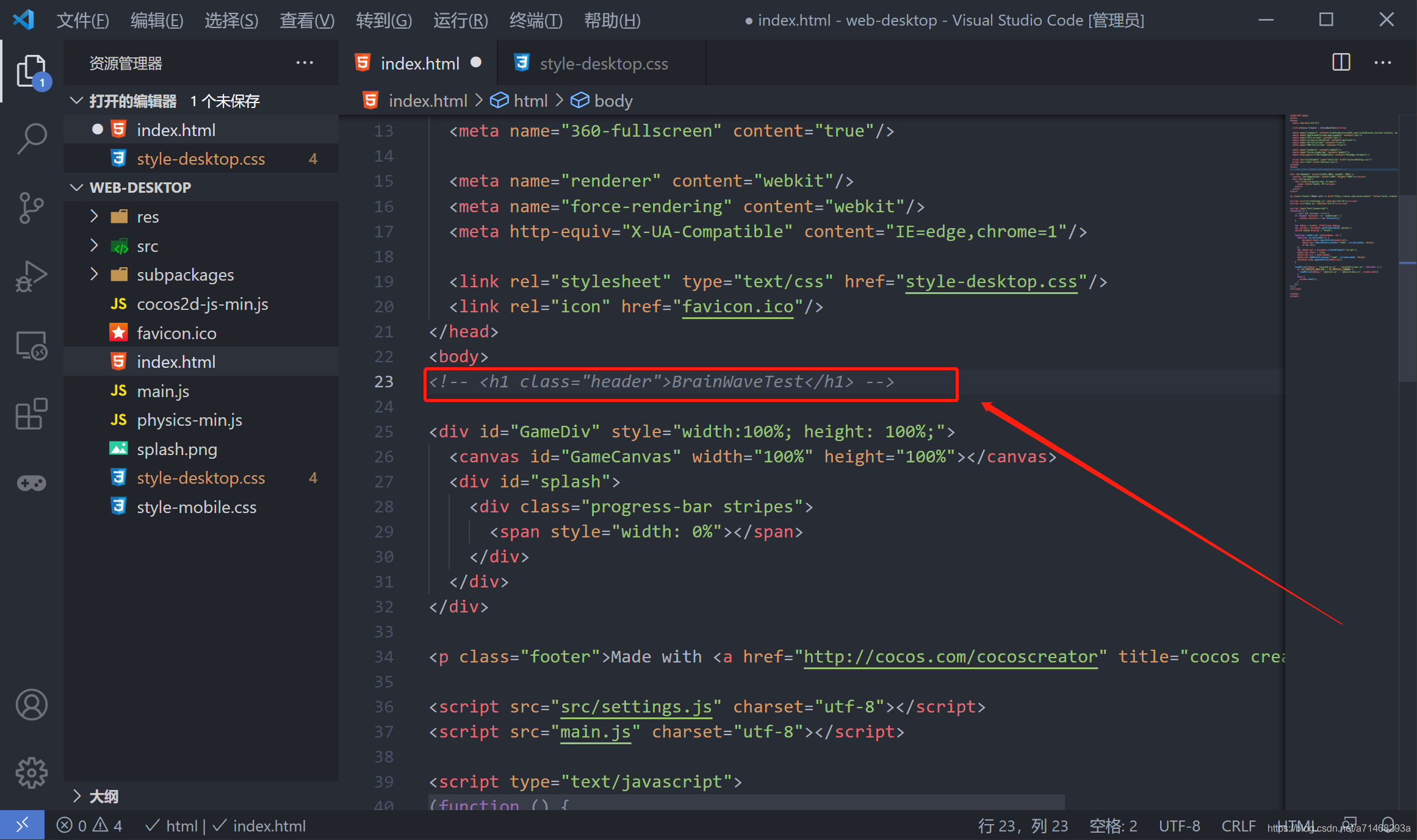The image size is (1417, 840).
Task: Open the 帮助(H) menu
Action: (x=612, y=20)
